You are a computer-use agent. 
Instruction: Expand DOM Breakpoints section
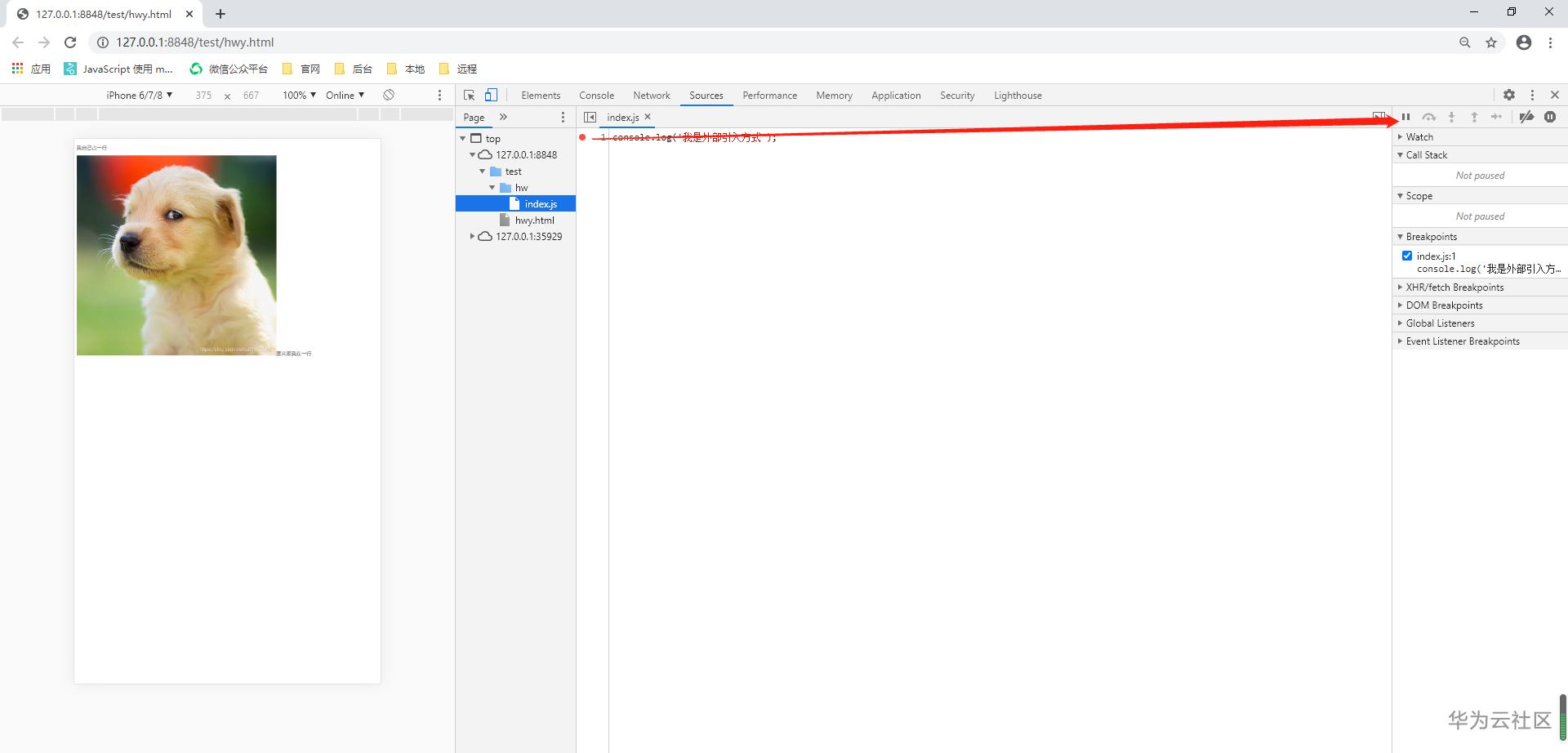[x=1480, y=305]
